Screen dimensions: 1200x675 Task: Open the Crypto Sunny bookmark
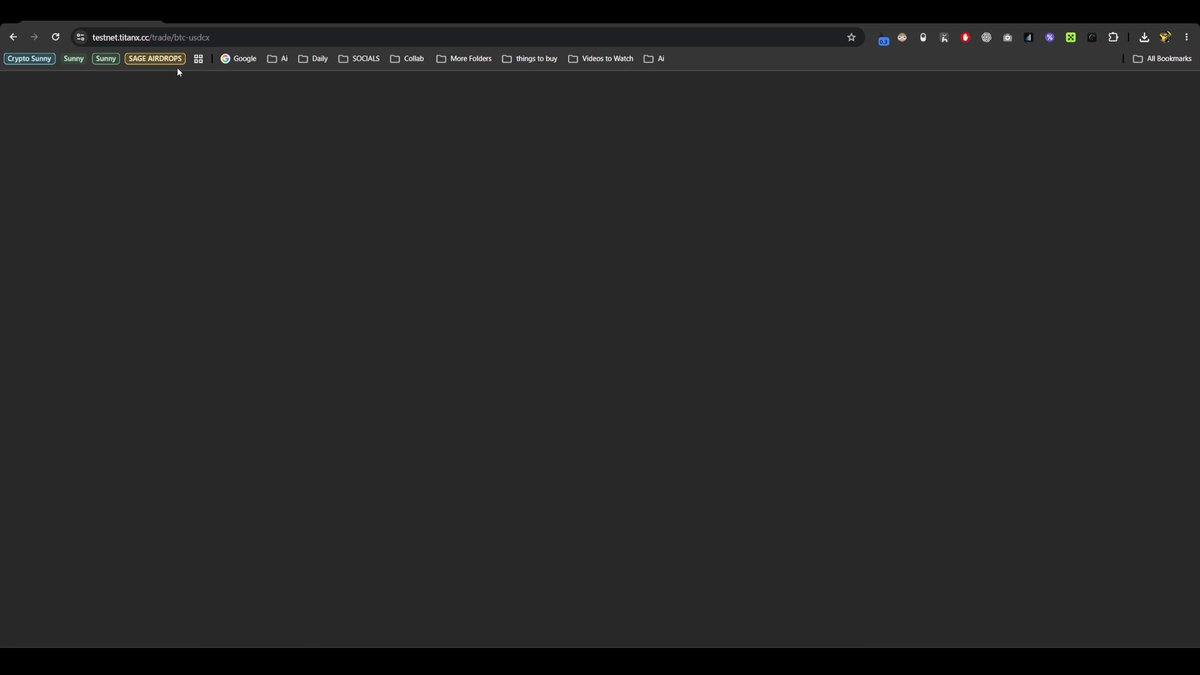pyautogui.click(x=29, y=59)
